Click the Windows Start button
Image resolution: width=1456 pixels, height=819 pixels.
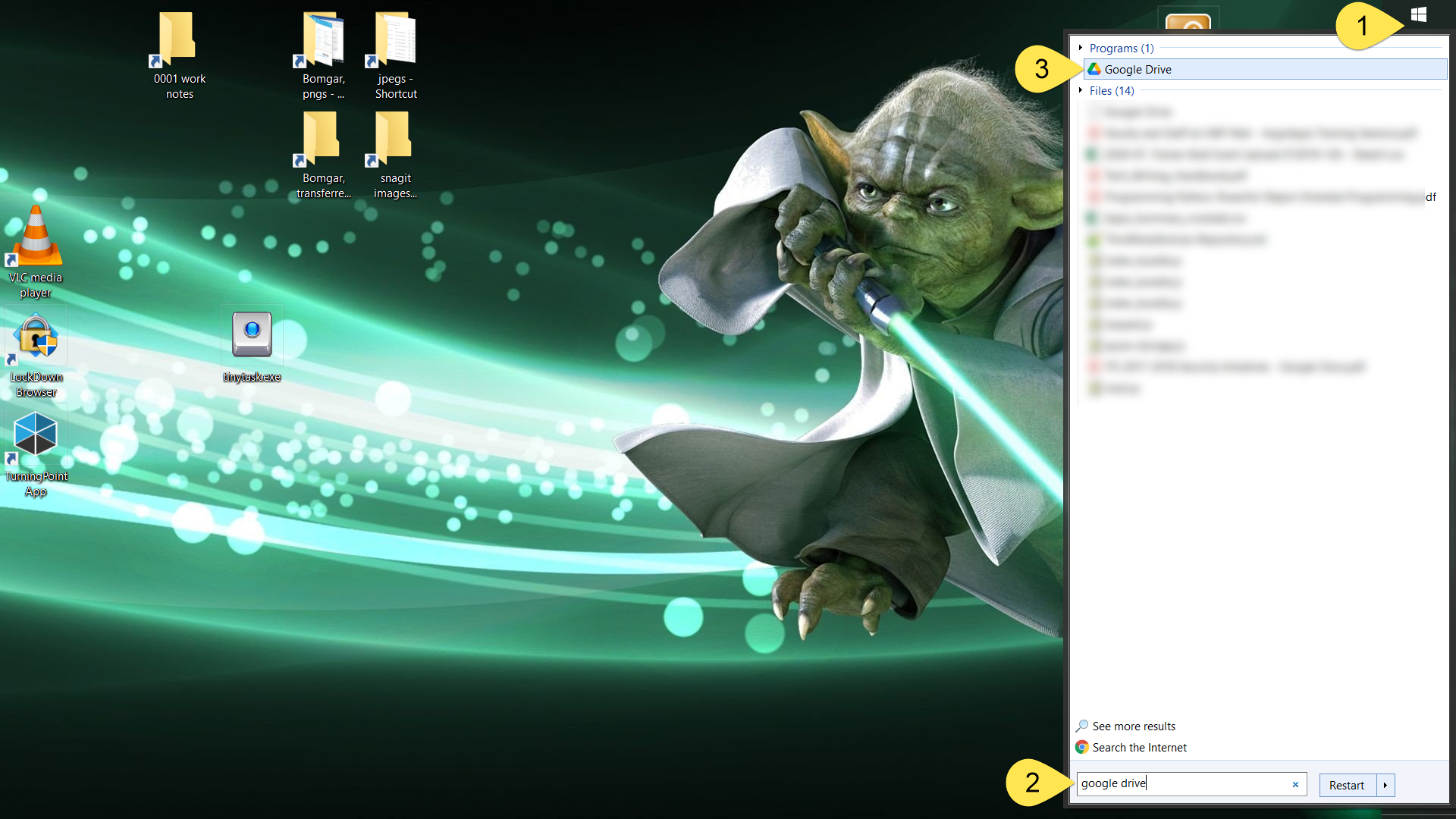pos(1419,14)
